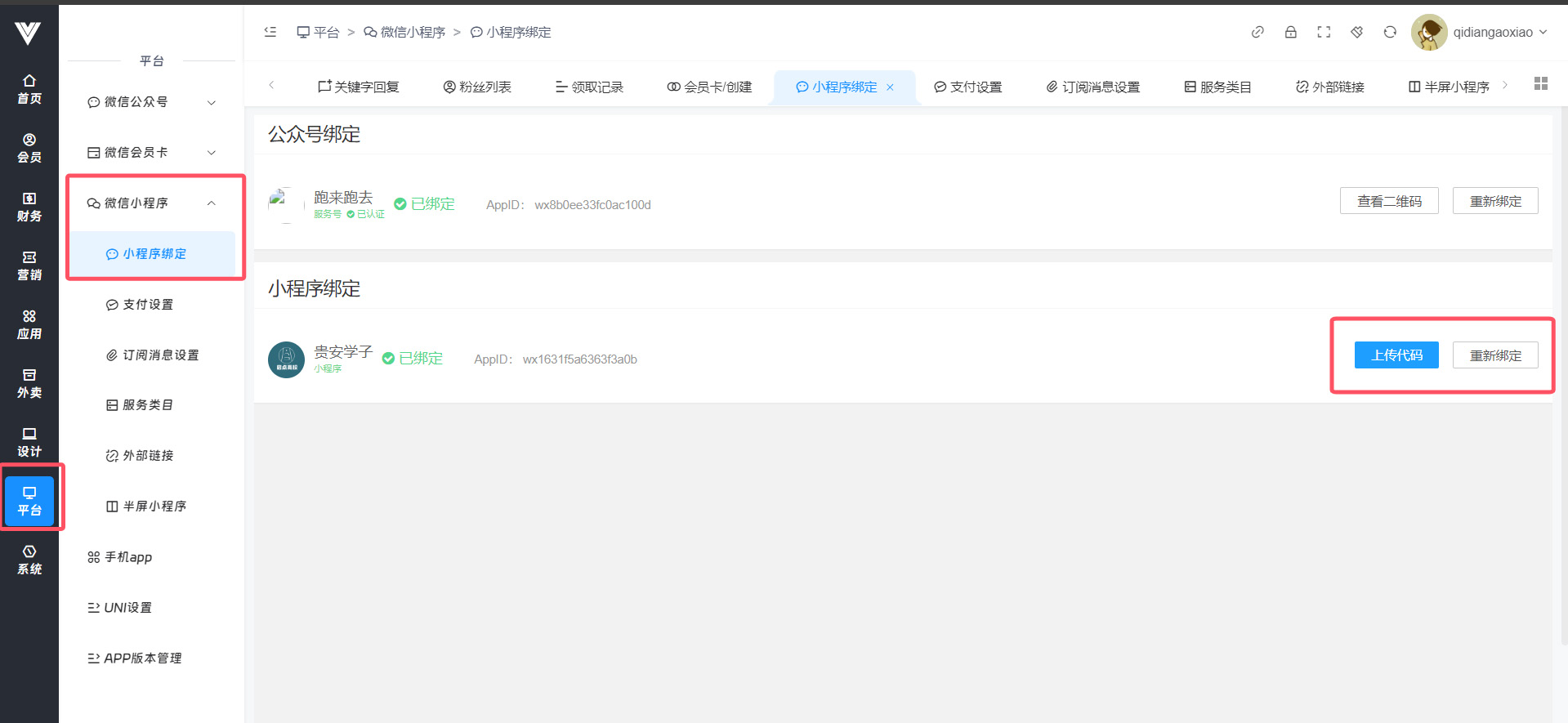Click the 查看二维码 button
1568x723 pixels.
click(x=1389, y=201)
